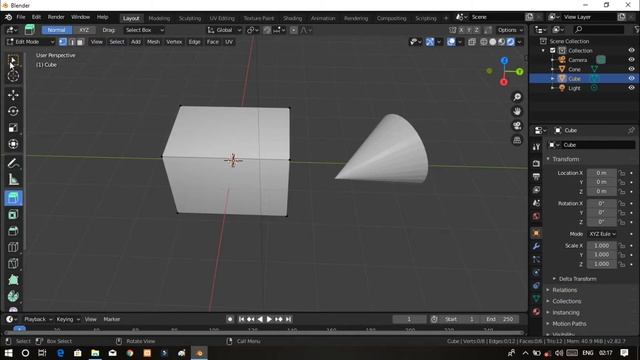Open the Render properties tab icon
The height and width of the screenshot is (360, 640).
[536, 163]
